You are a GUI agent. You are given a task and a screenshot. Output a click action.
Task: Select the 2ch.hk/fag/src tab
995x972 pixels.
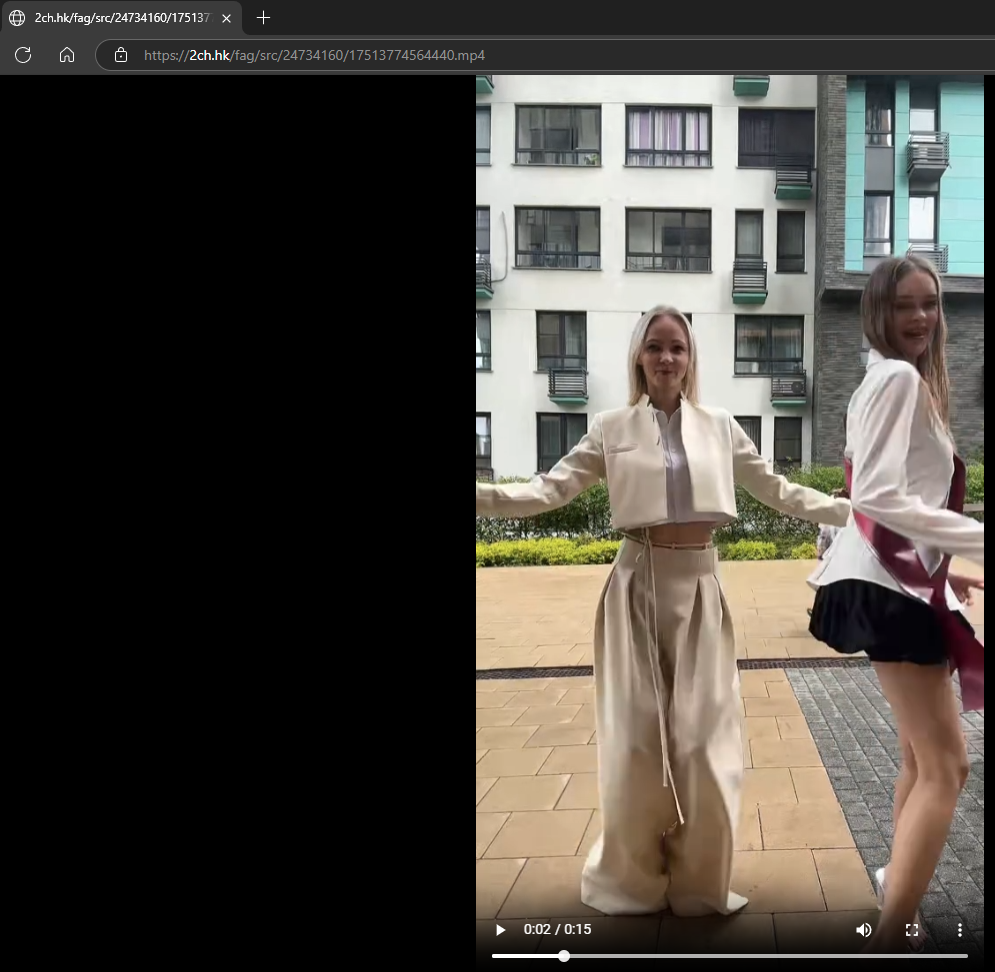pos(121,18)
